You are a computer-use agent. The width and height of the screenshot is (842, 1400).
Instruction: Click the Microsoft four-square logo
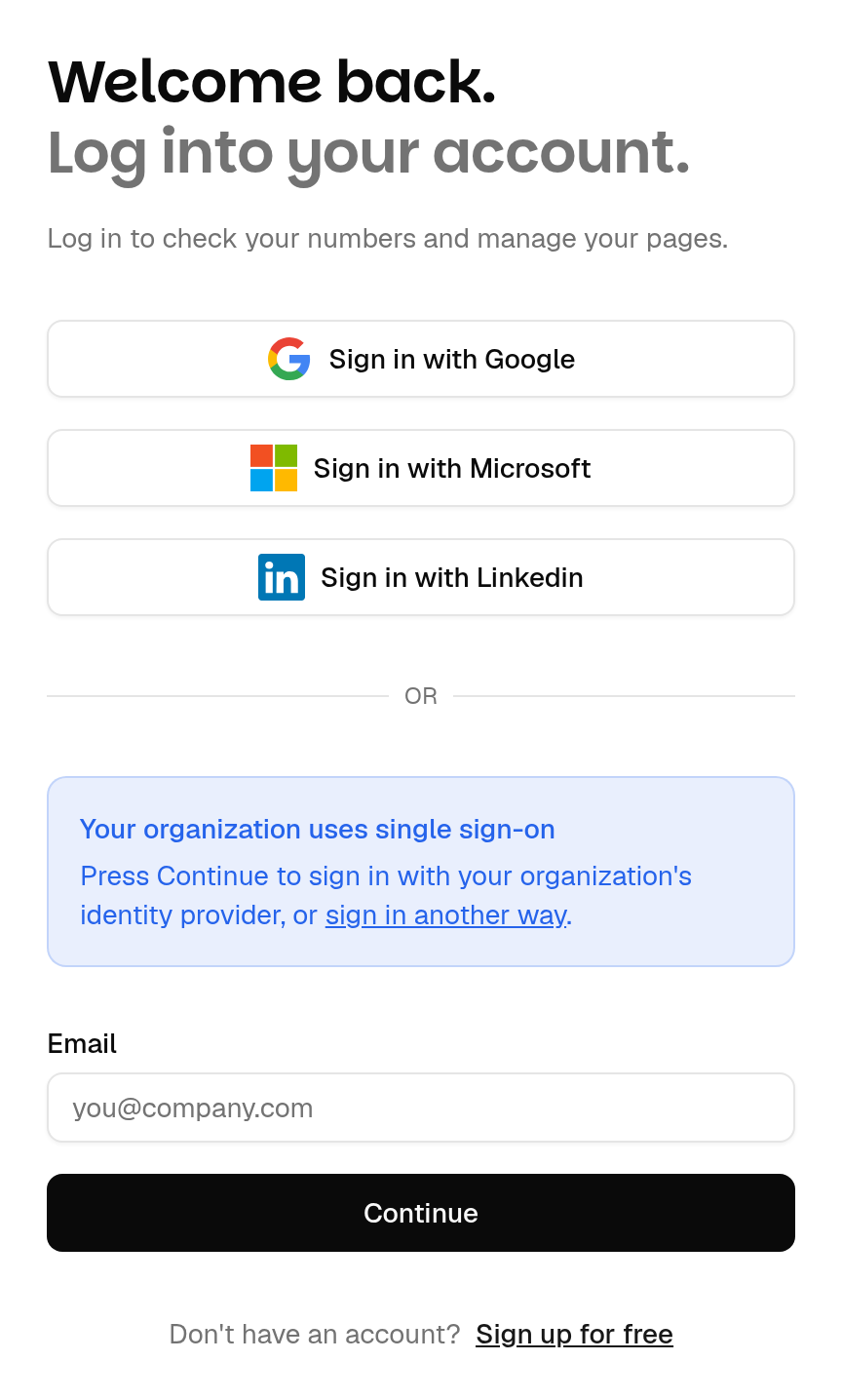274,468
